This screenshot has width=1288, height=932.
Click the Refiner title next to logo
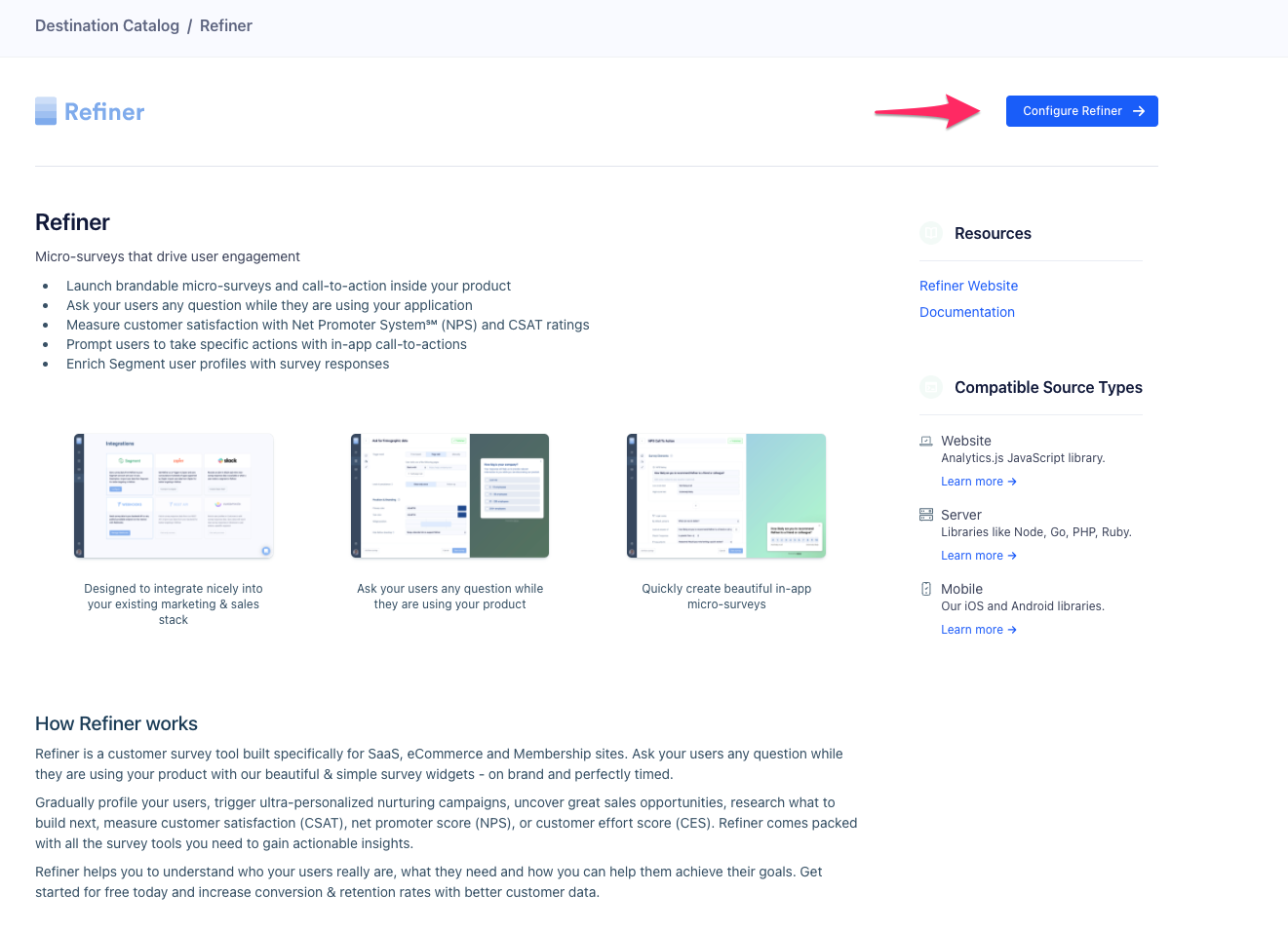point(104,112)
